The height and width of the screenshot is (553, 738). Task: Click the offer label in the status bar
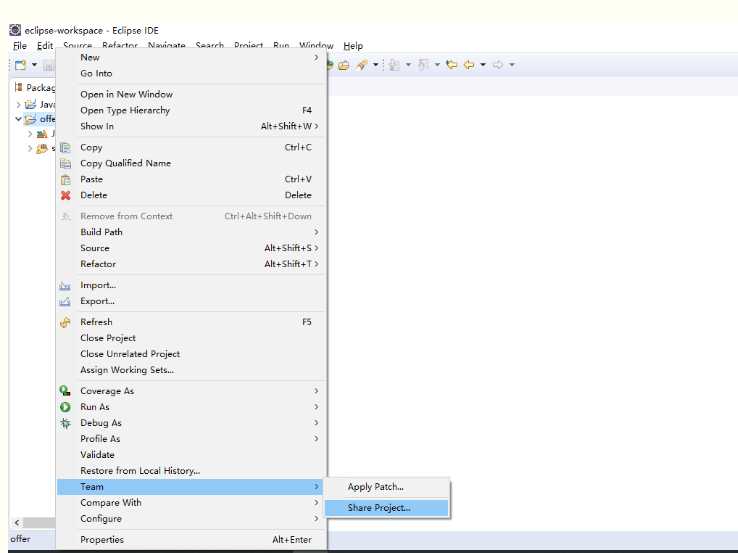click(x=21, y=539)
